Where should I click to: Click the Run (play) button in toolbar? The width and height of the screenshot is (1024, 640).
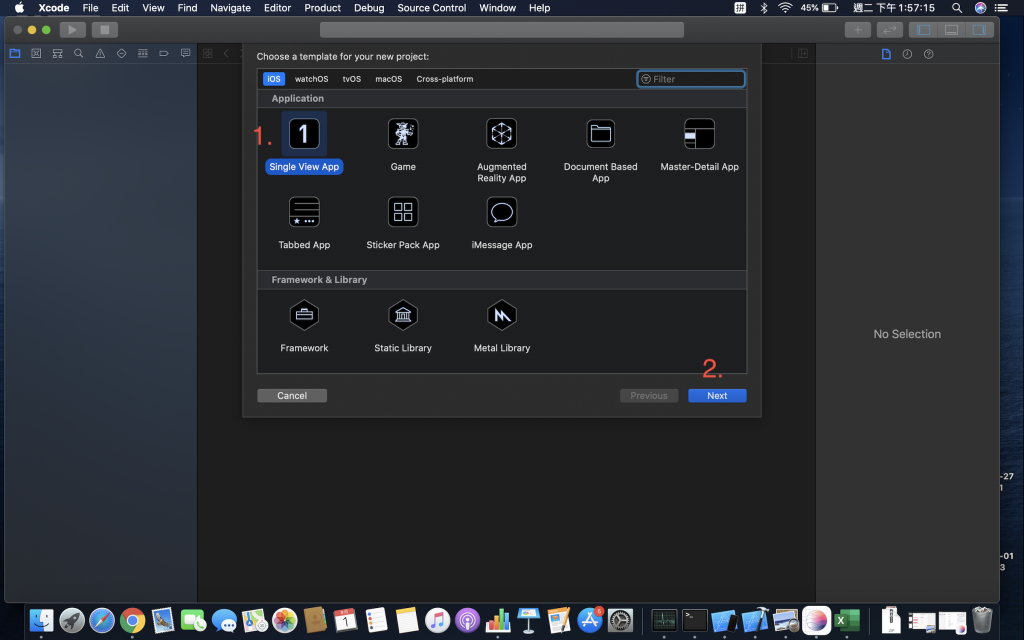[x=72, y=29]
